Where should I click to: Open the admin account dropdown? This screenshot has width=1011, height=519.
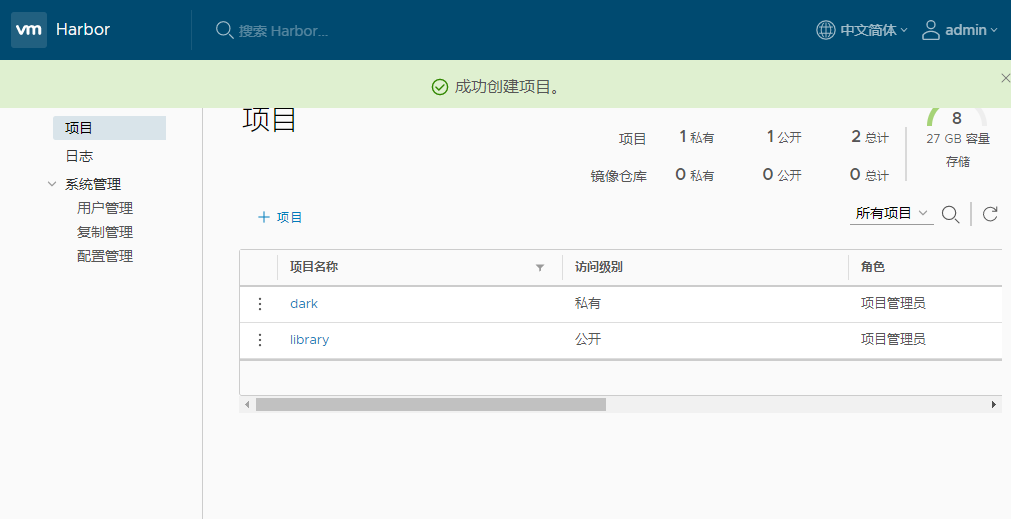click(970, 30)
